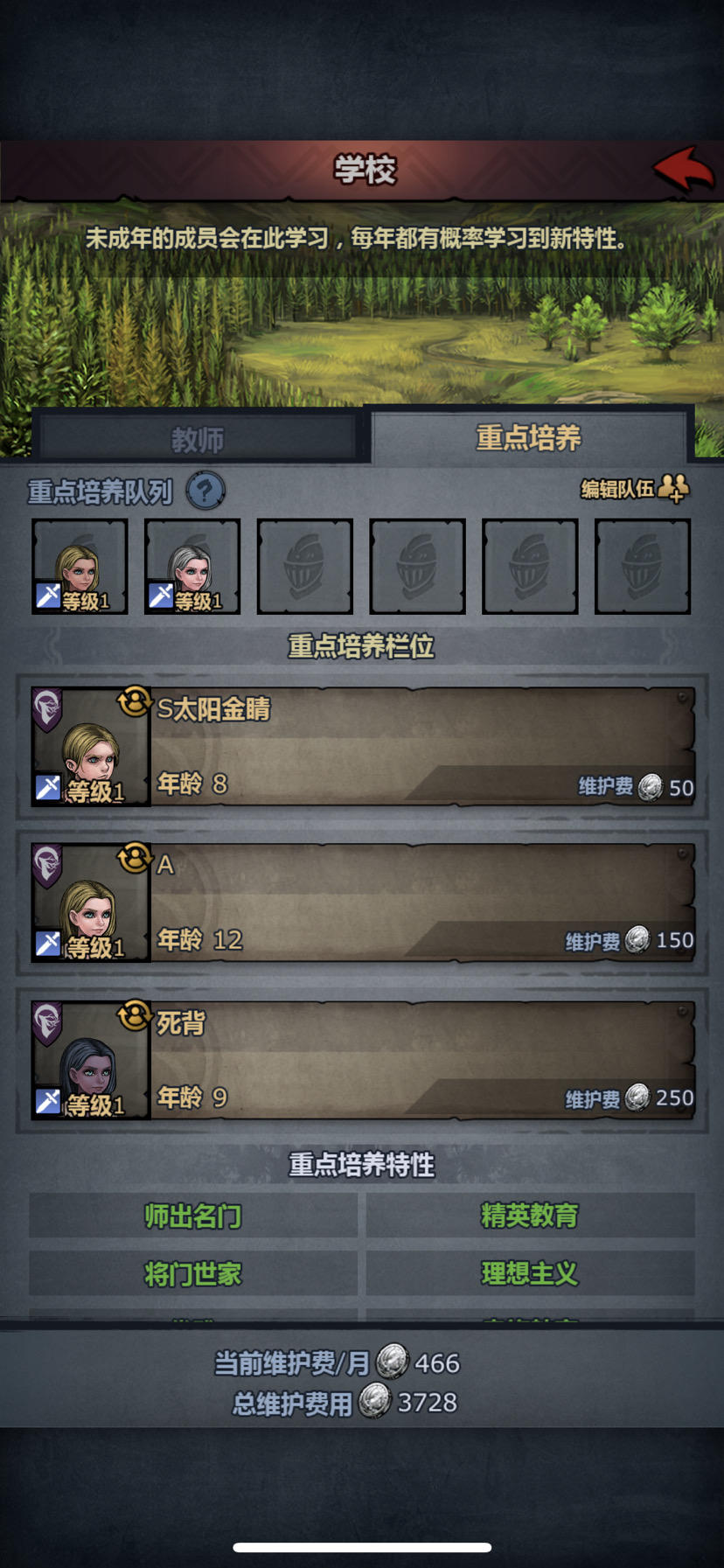Tap shield badge on 死背 portrait
This screenshot has width=724, height=1568.
click(x=47, y=1023)
